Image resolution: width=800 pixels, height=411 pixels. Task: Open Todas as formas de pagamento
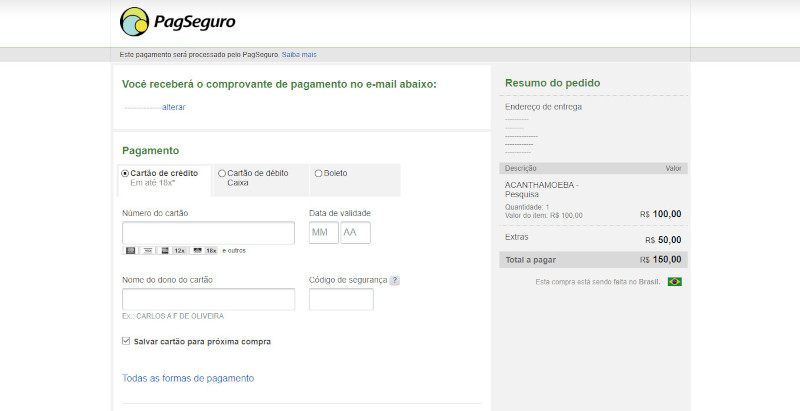click(x=188, y=378)
